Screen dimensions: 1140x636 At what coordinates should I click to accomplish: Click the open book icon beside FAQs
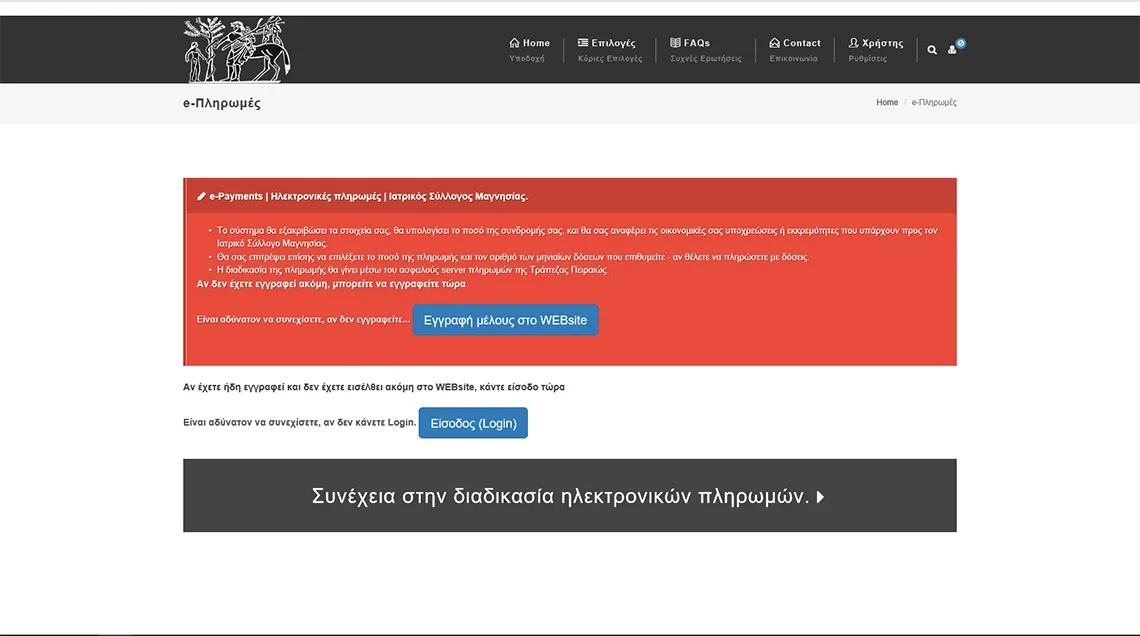[675, 43]
